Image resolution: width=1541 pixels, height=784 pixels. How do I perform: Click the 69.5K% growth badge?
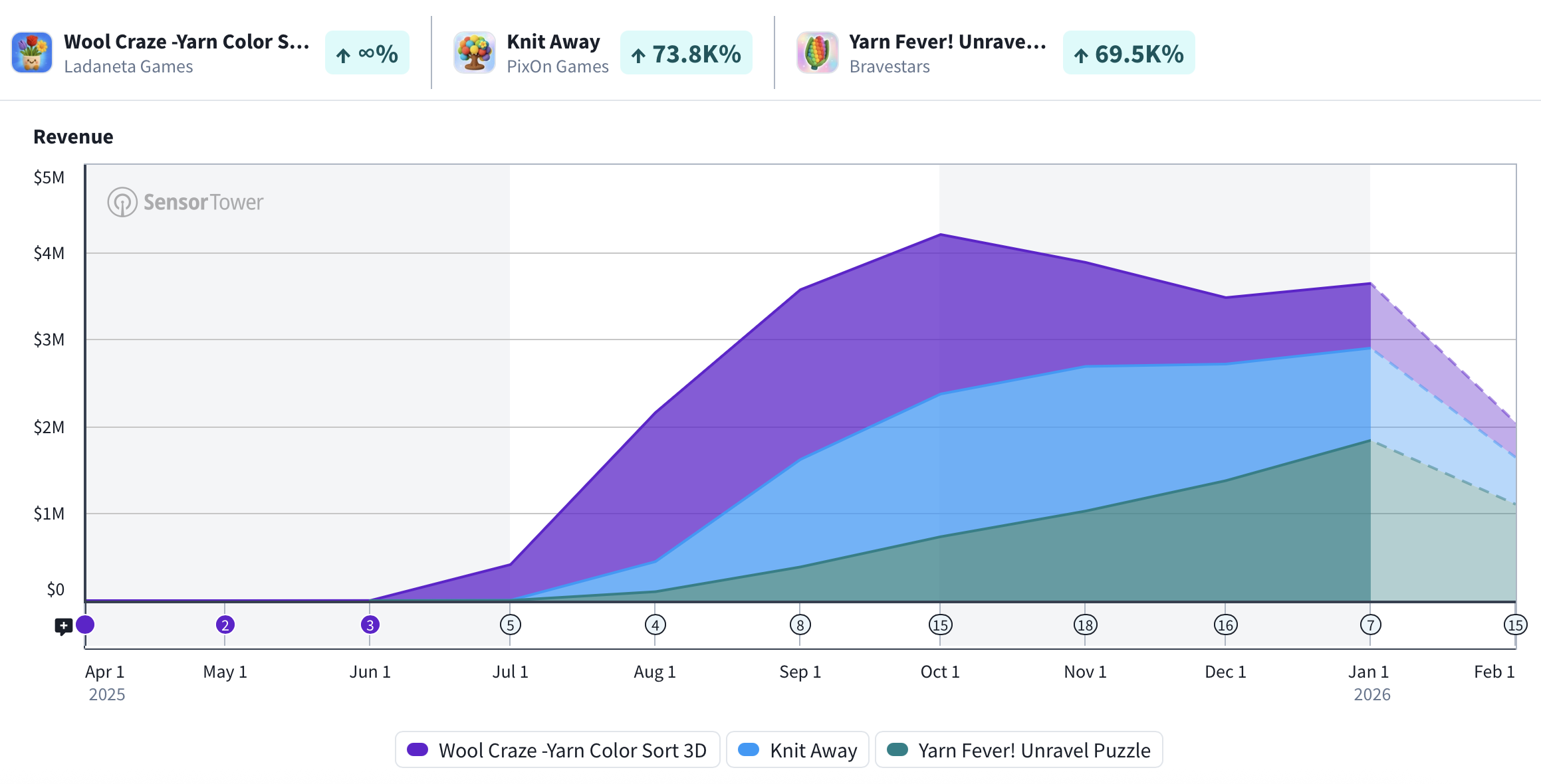pyautogui.click(x=1129, y=53)
